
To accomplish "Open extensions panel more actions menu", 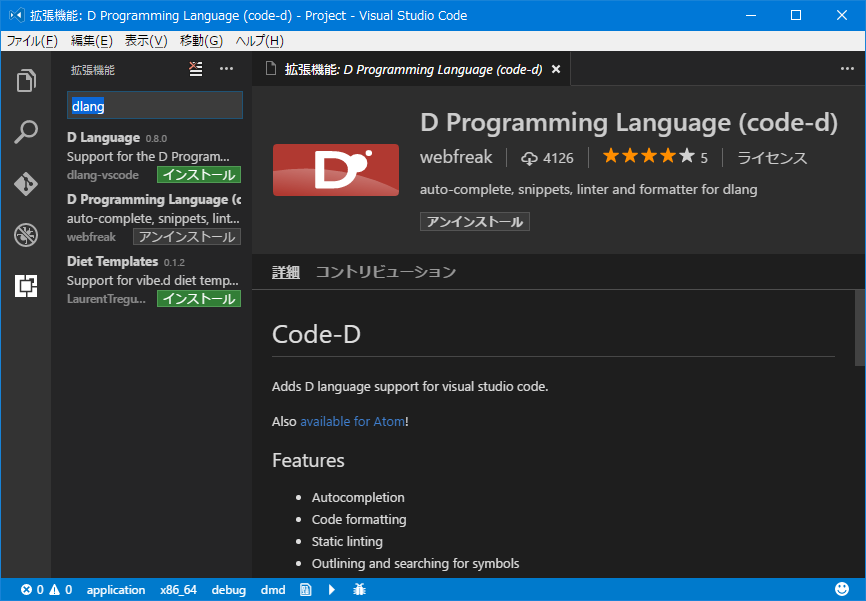I will [226, 69].
